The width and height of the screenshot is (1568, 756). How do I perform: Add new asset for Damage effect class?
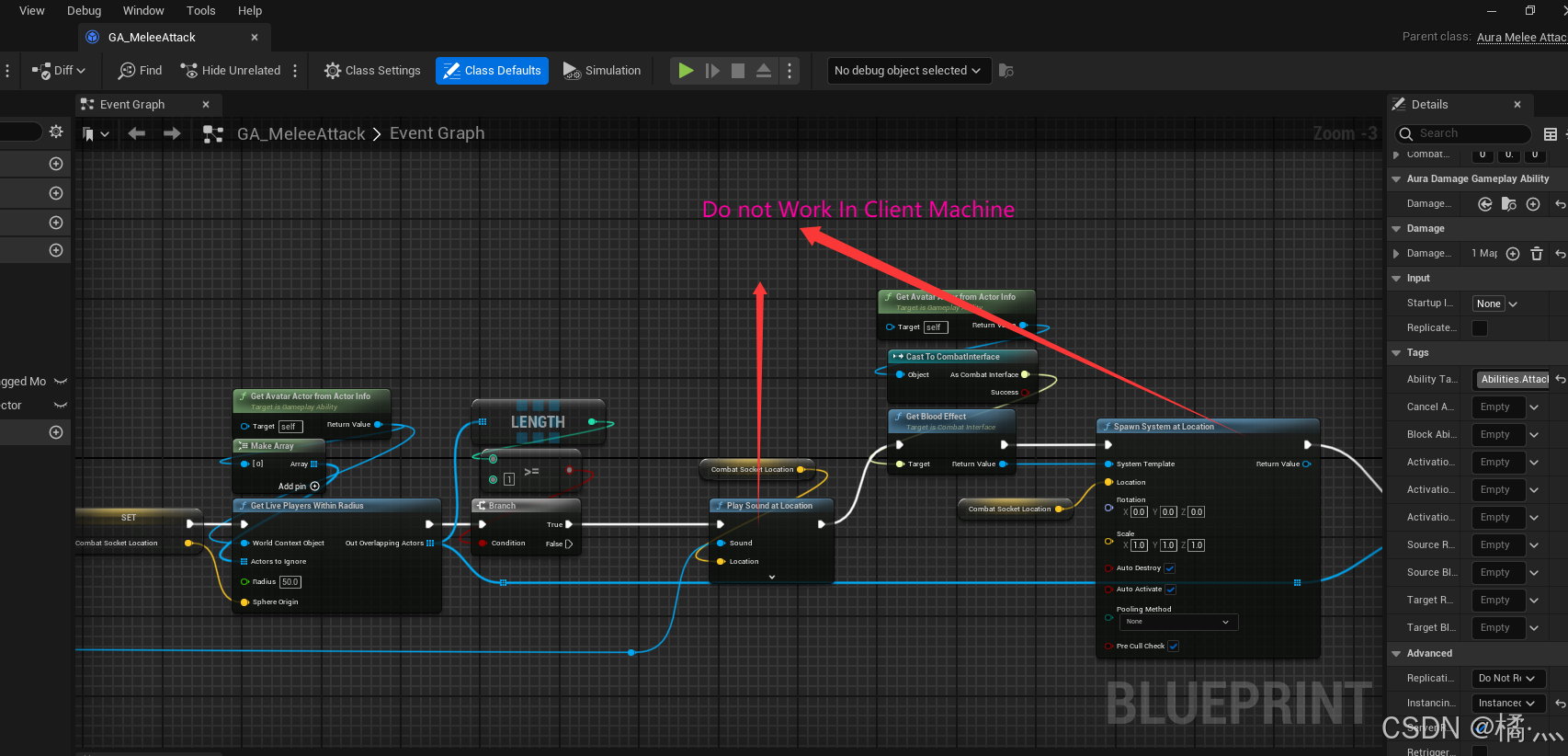tap(1533, 204)
